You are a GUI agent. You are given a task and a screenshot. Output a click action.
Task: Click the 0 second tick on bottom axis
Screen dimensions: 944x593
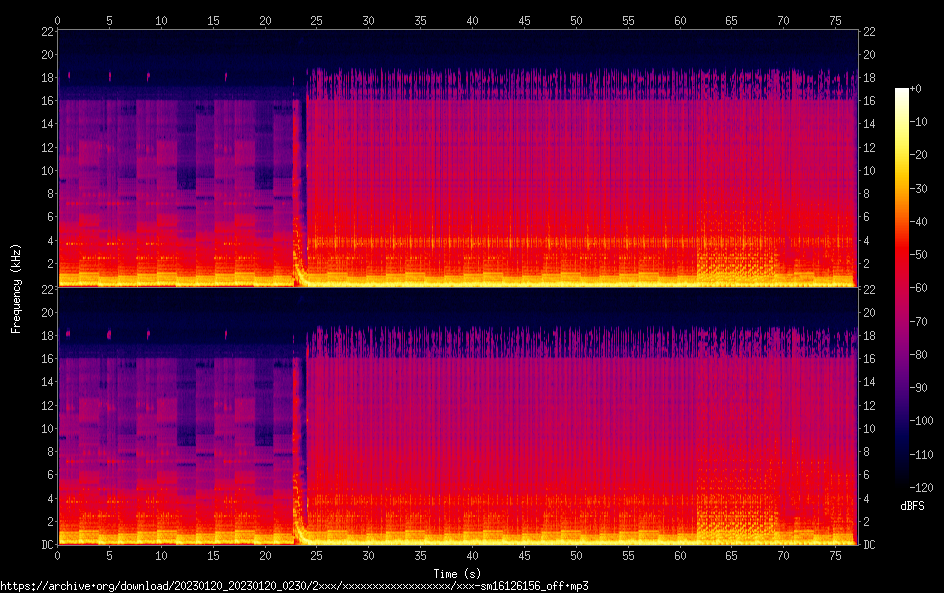[58, 555]
